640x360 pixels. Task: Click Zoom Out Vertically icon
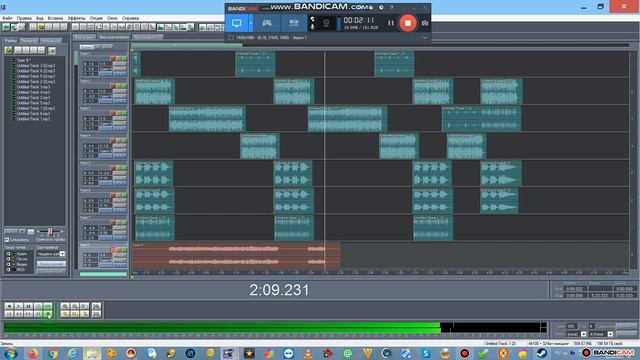[x=96, y=313]
